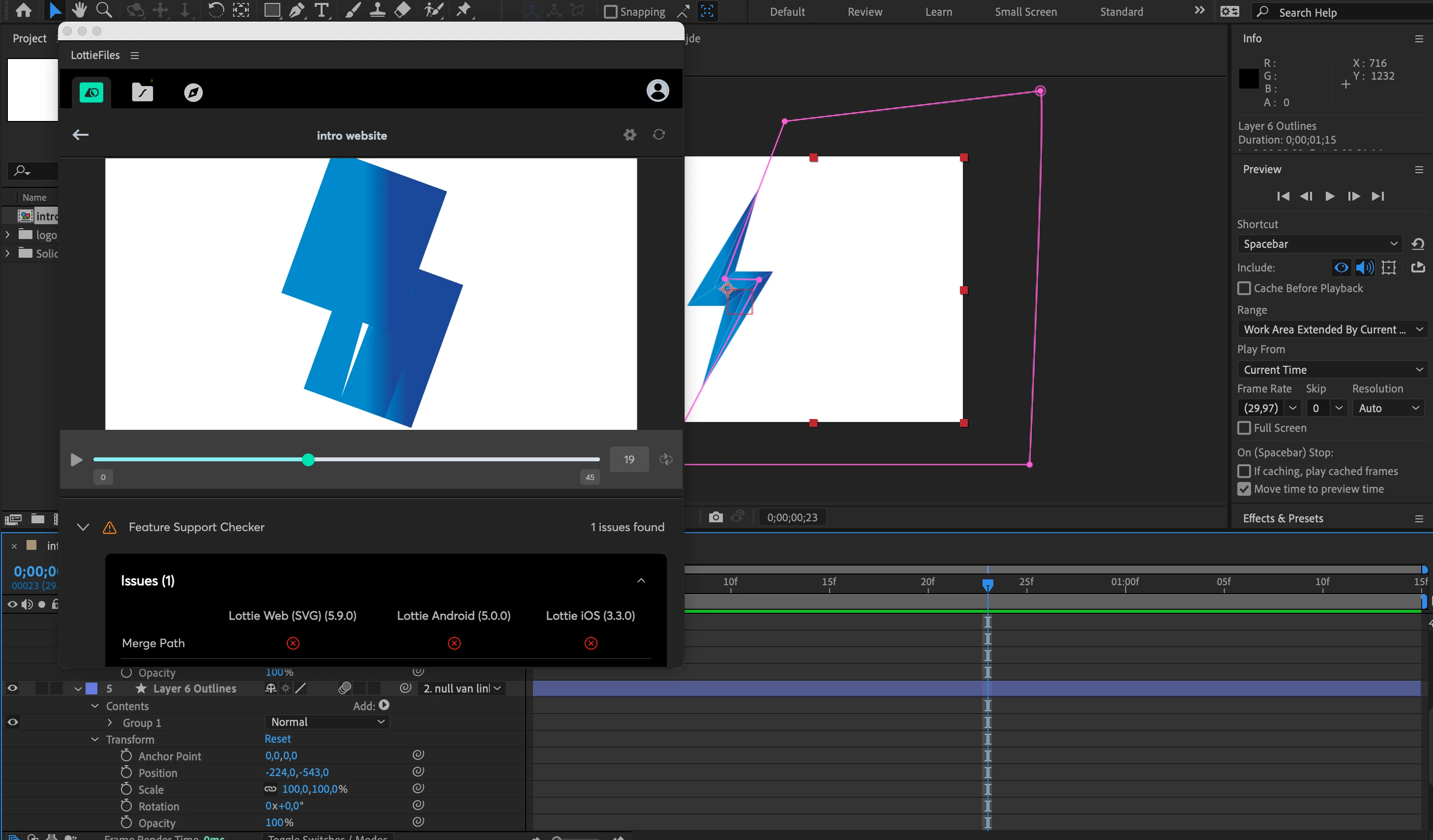This screenshot has height=840, width=1433.
Task: Switch to the Small Screen workspace
Action: [1025, 12]
